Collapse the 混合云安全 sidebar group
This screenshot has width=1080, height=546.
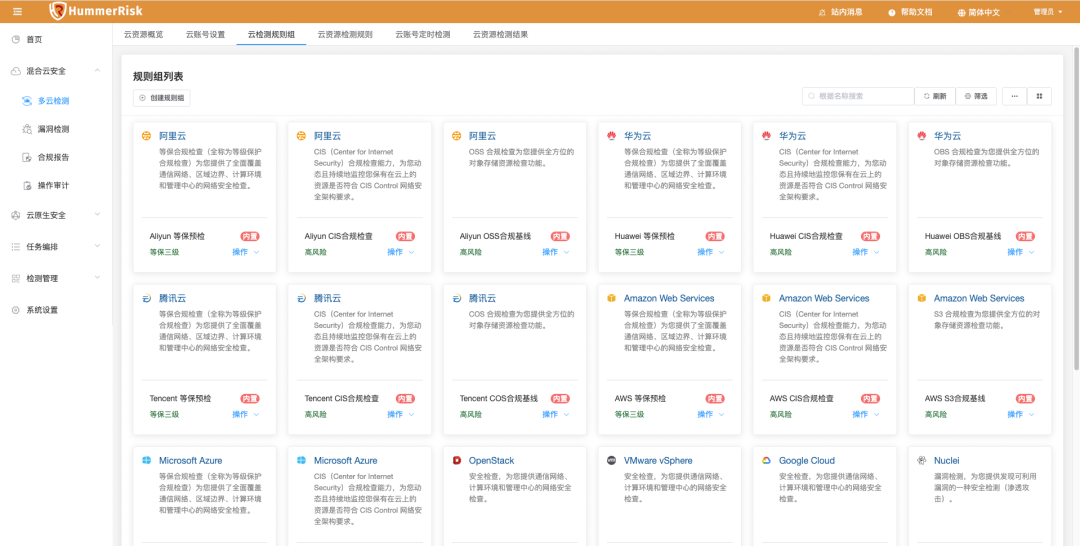56,71
